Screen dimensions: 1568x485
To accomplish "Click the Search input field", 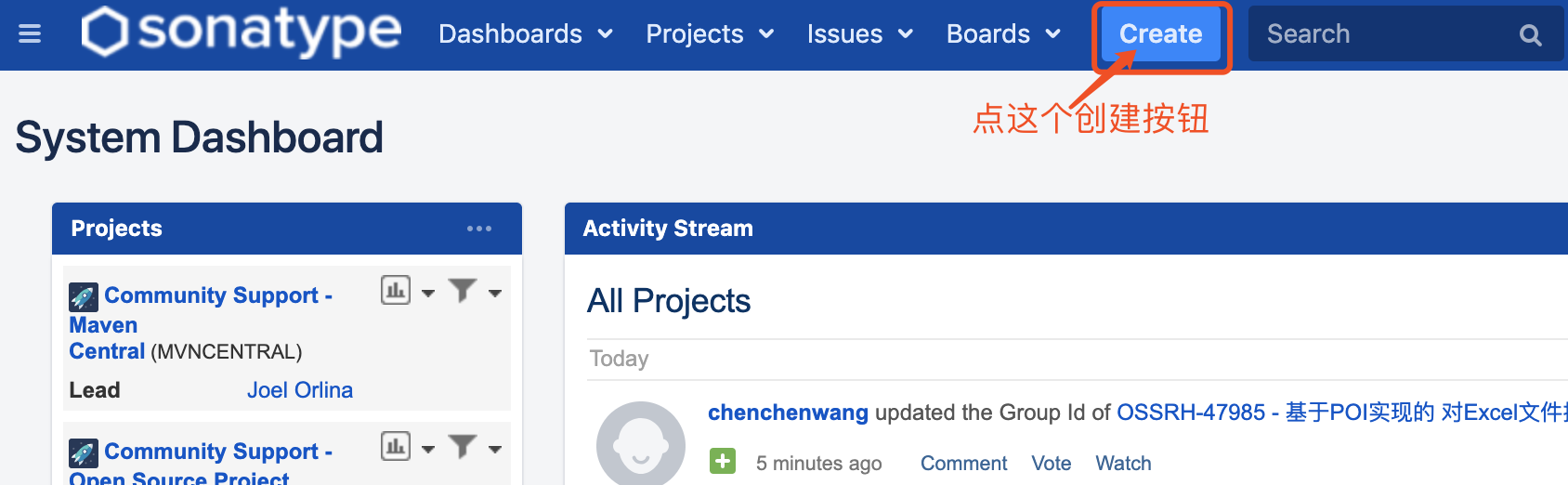I will pos(1384,34).
